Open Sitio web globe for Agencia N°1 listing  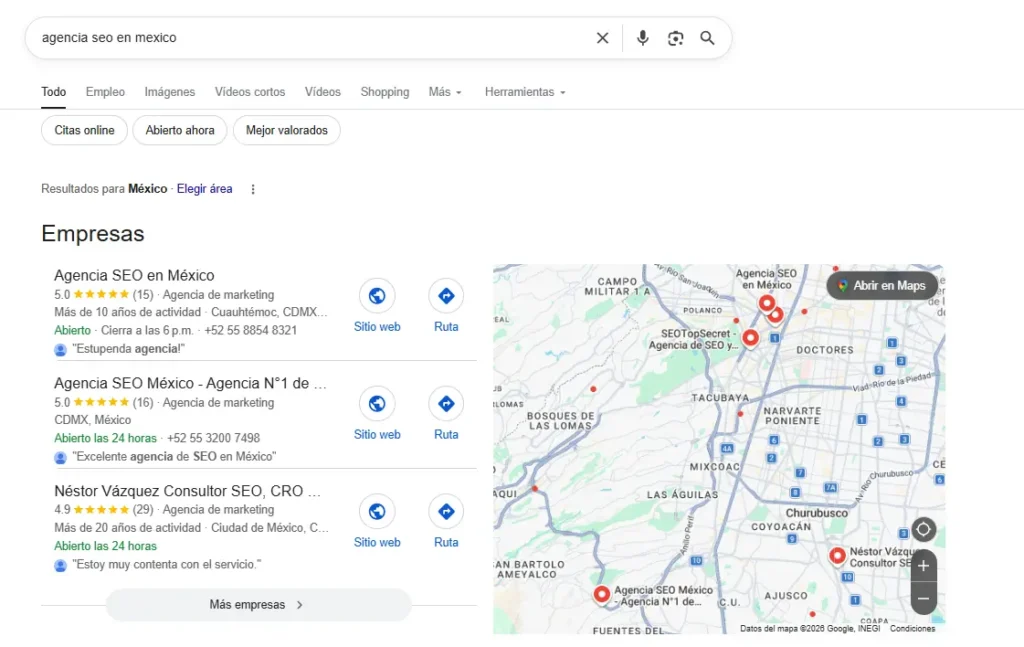point(377,403)
